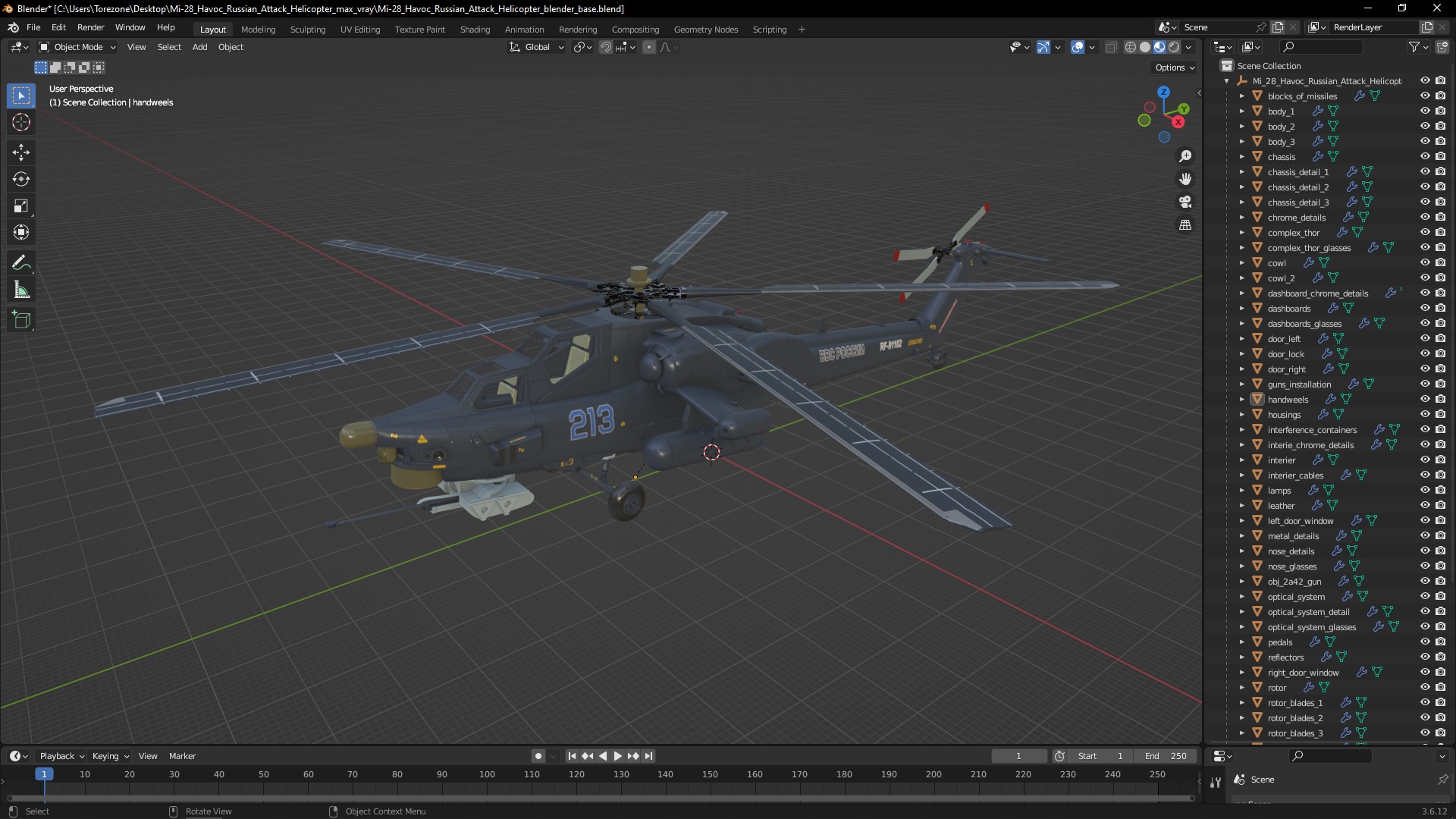Image resolution: width=1456 pixels, height=819 pixels.
Task: Toggle viewport gizmos icon
Action: tap(1043, 47)
